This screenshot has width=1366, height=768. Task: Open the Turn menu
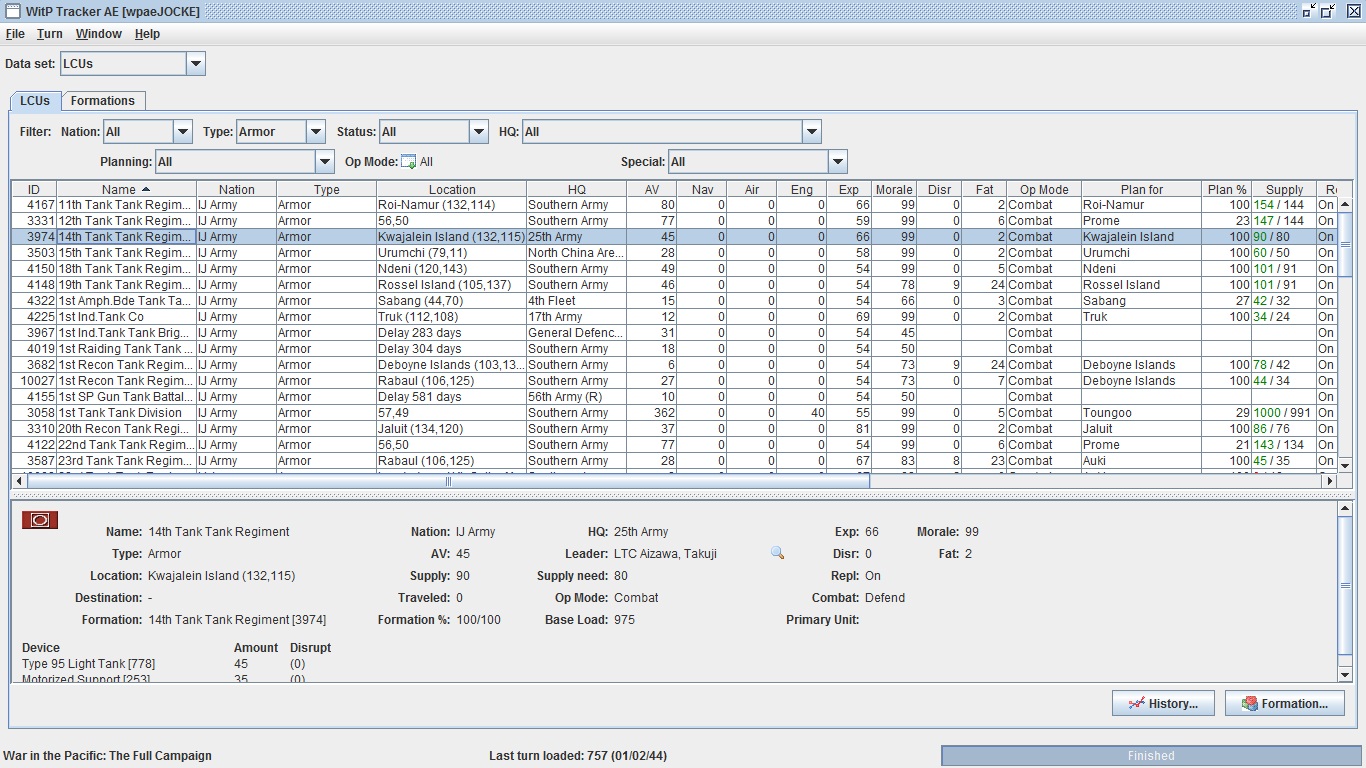coord(50,34)
